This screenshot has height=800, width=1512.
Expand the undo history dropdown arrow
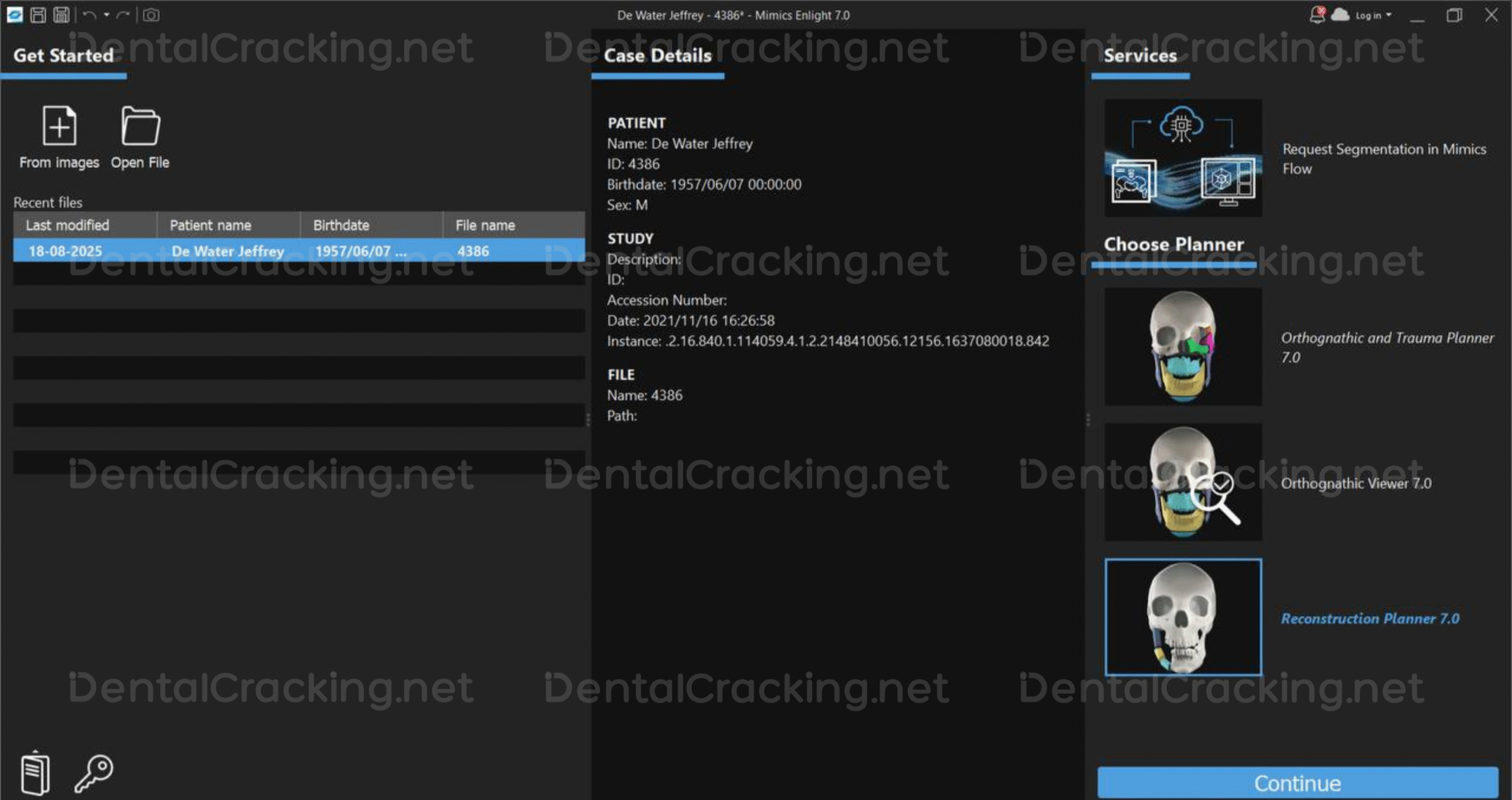[x=107, y=15]
